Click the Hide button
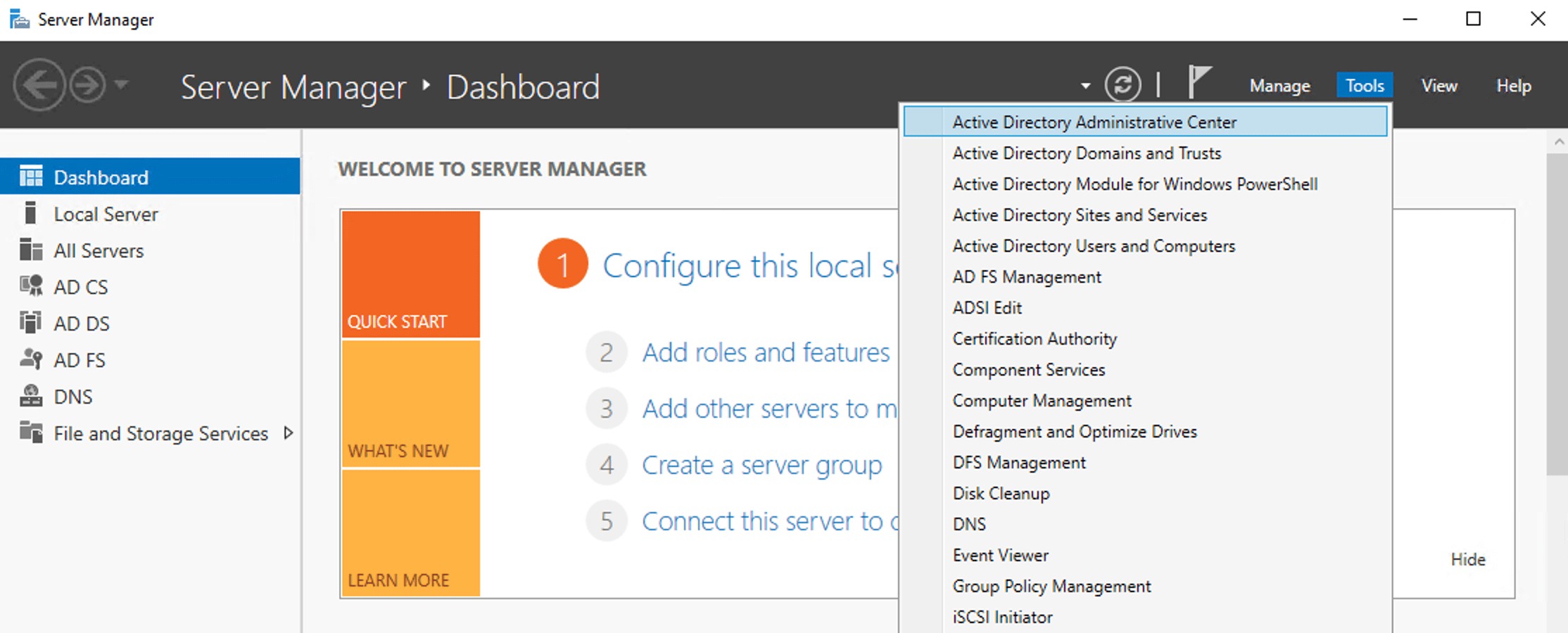The height and width of the screenshot is (633, 1568). tap(1468, 559)
